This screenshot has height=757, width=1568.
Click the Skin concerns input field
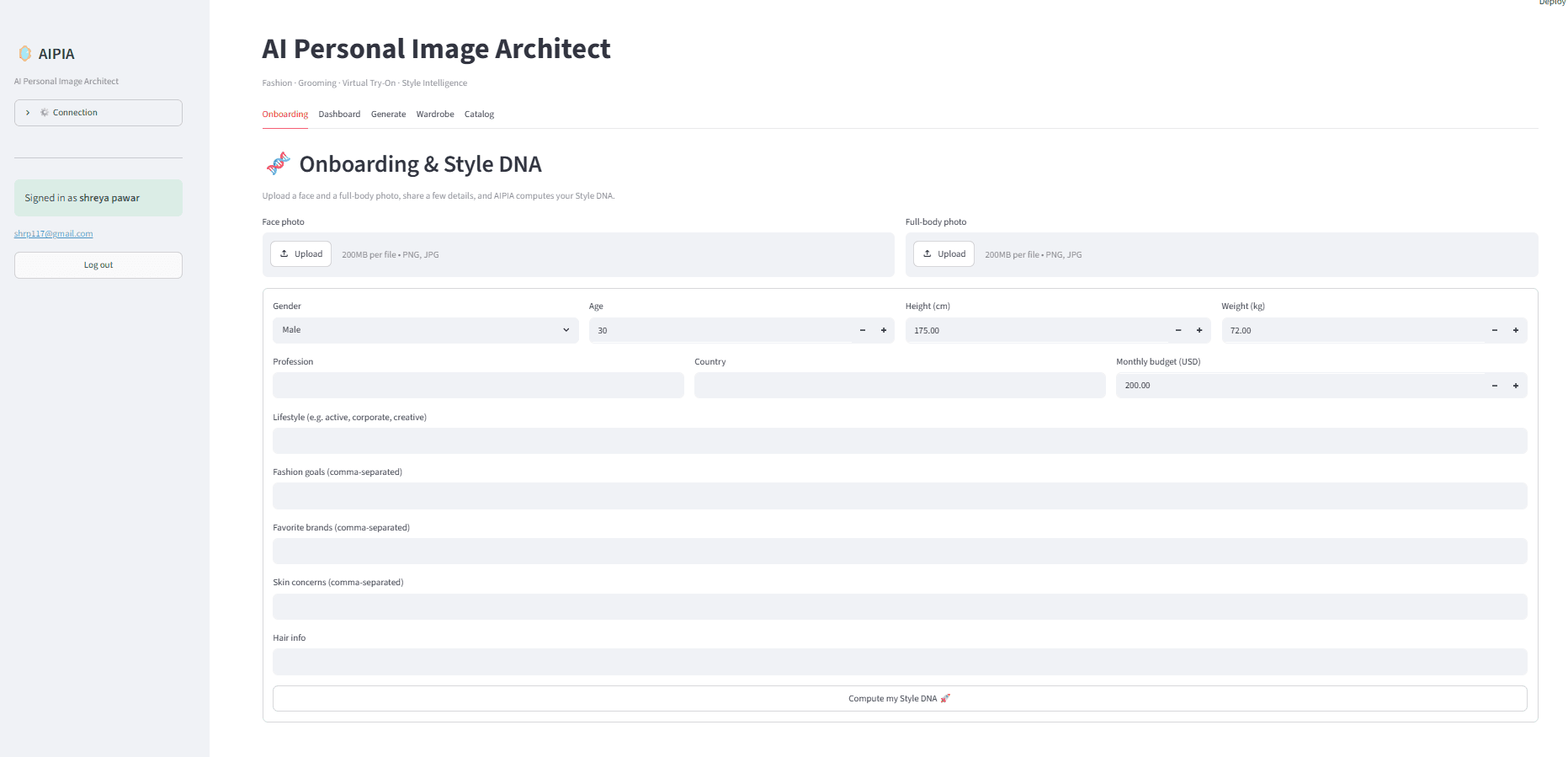click(900, 607)
